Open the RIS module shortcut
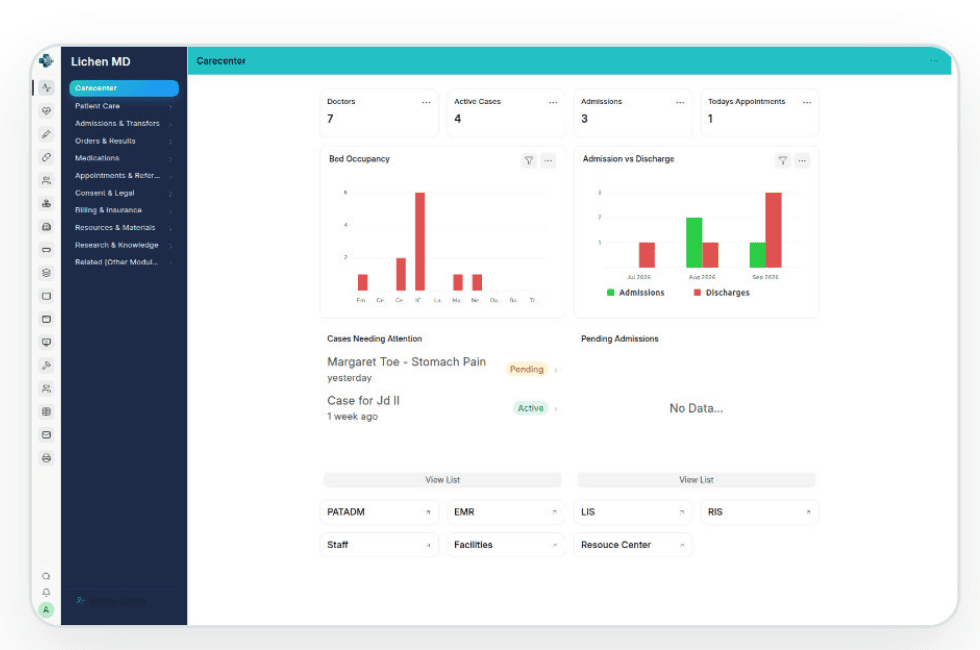 coord(759,512)
